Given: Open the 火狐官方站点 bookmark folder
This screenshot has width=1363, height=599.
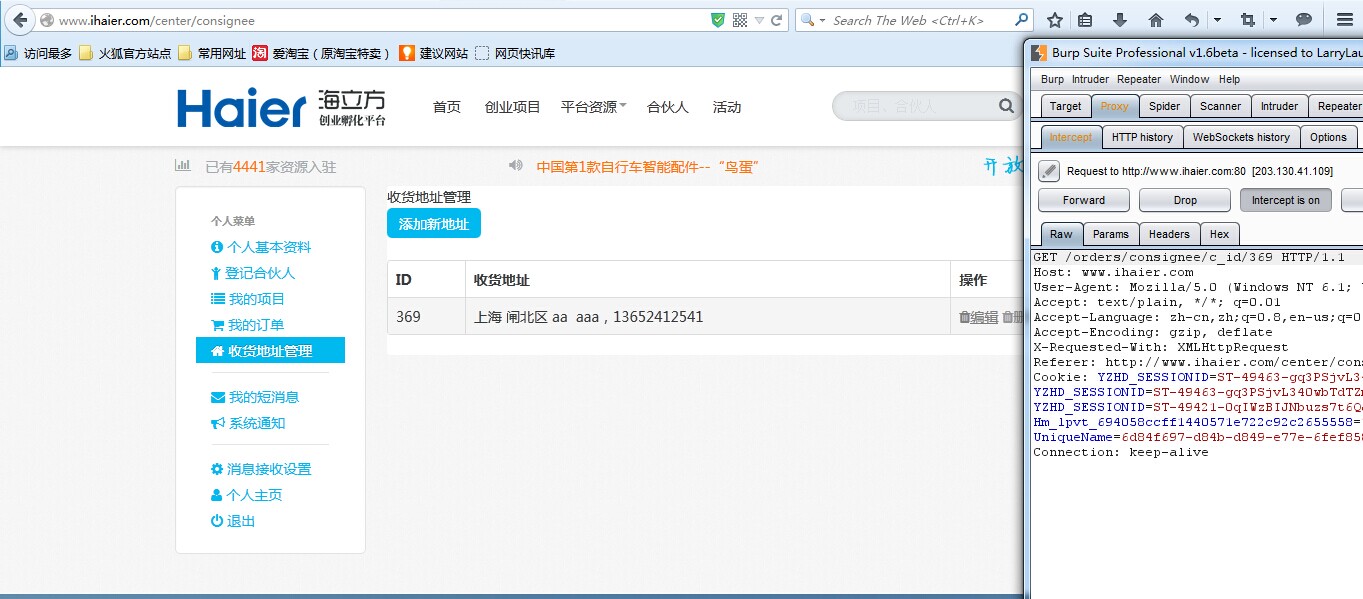Looking at the screenshot, I should click(x=125, y=53).
